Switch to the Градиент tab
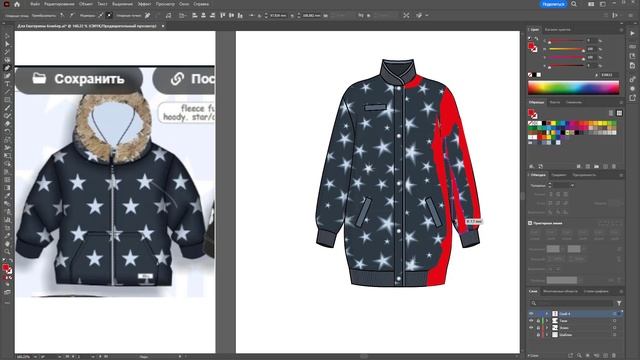This screenshot has width=640, height=360. coord(559,175)
